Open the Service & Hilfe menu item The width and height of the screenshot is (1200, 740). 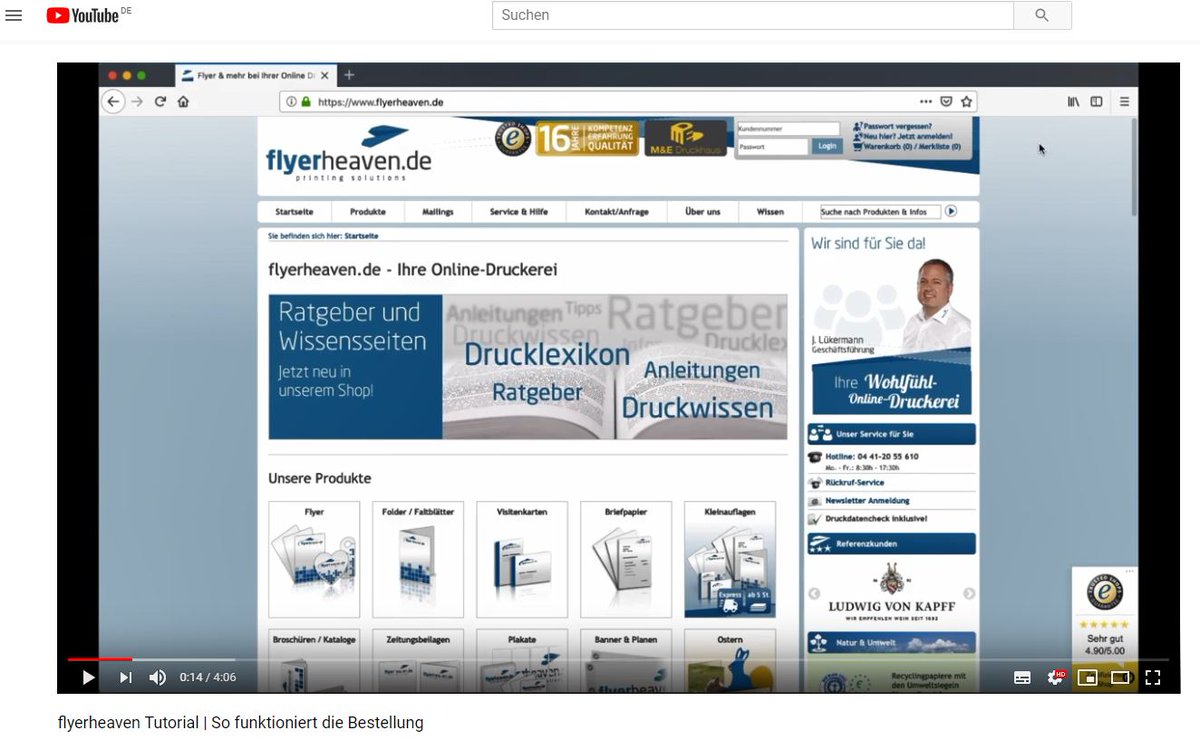[518, 212]
